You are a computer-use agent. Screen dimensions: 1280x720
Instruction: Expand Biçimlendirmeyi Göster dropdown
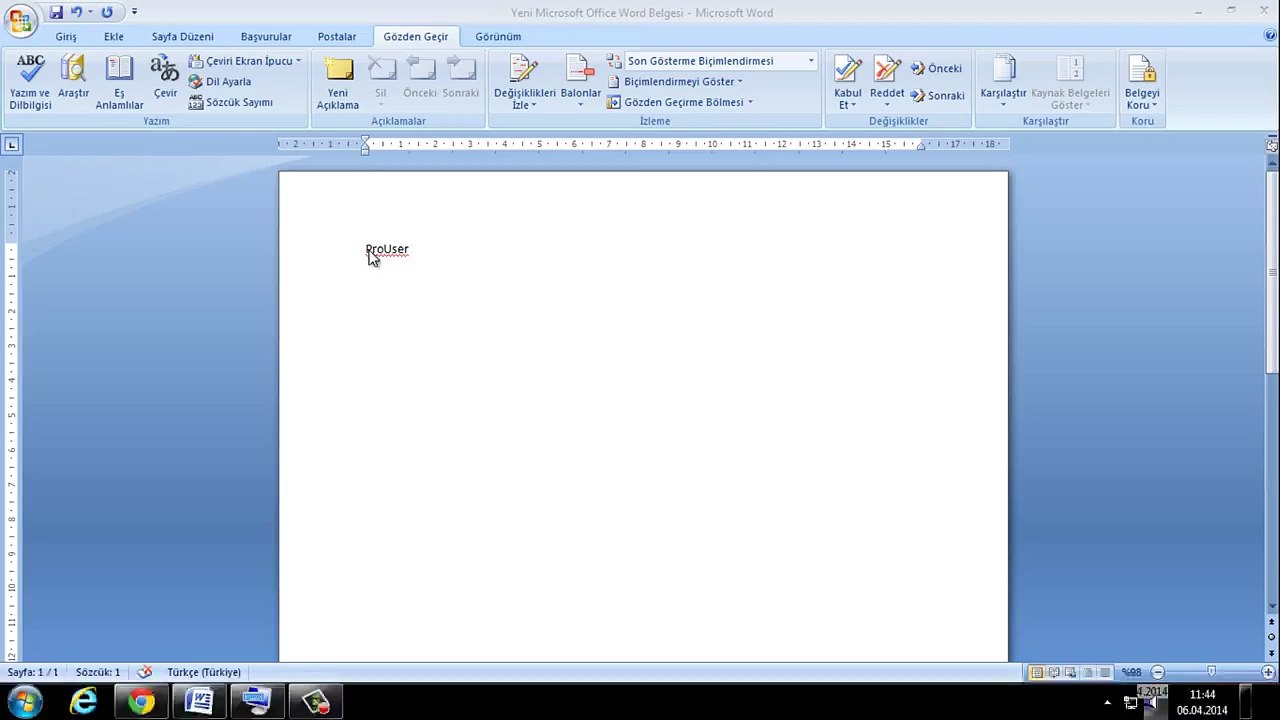click(x=740, y=82)
